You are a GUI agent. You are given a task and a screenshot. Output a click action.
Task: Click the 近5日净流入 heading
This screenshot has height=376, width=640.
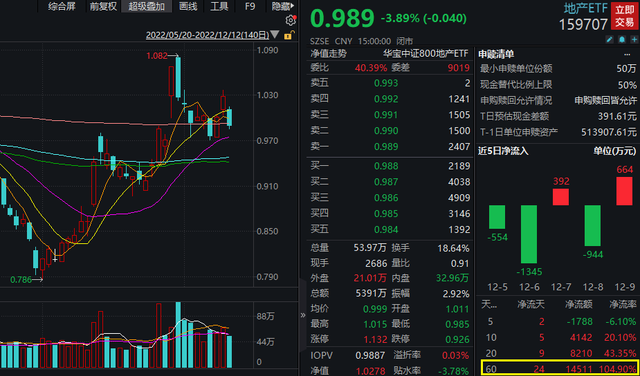pos(503,151)
